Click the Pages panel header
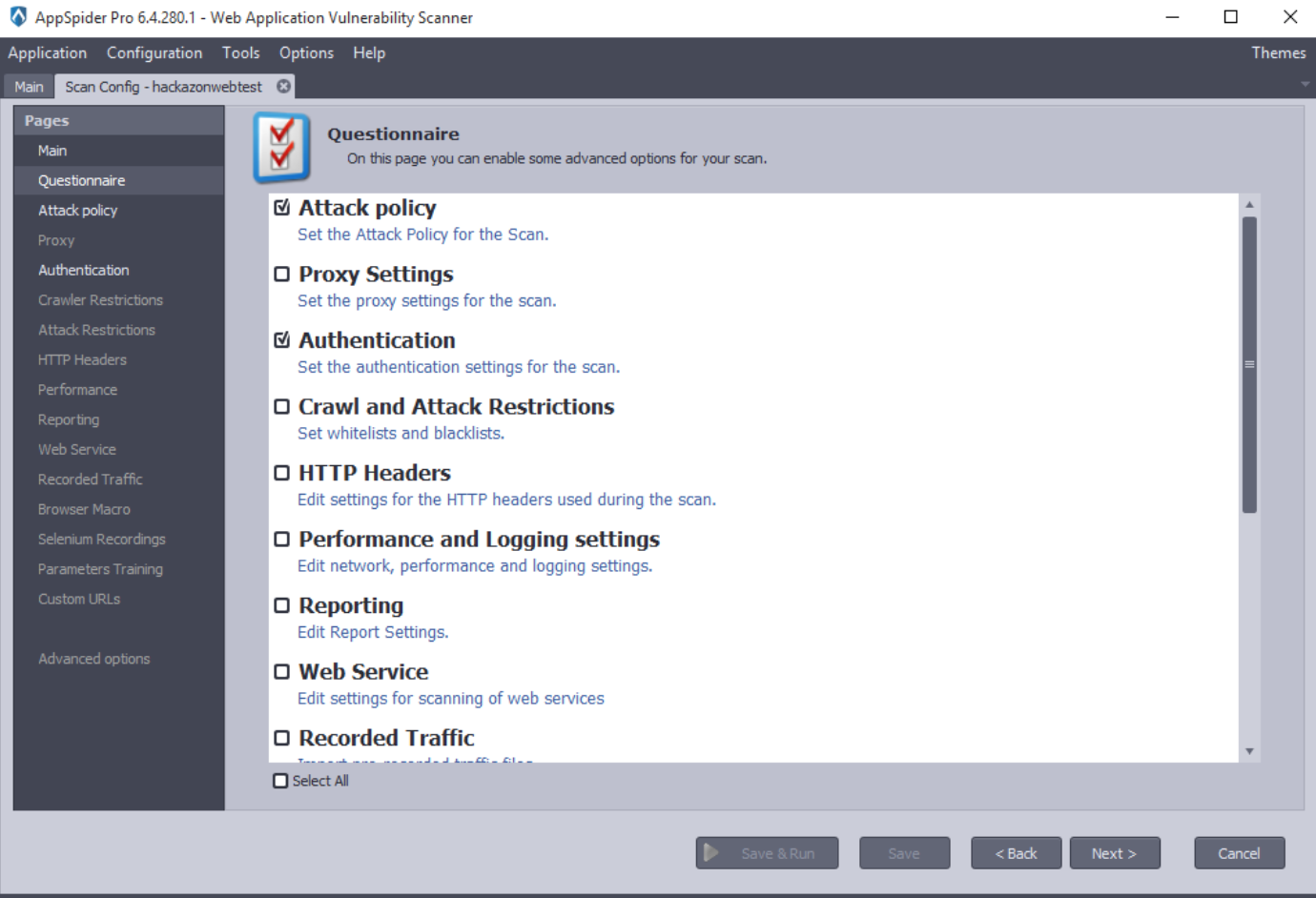The image size is (1316, 898). (119, 120)
